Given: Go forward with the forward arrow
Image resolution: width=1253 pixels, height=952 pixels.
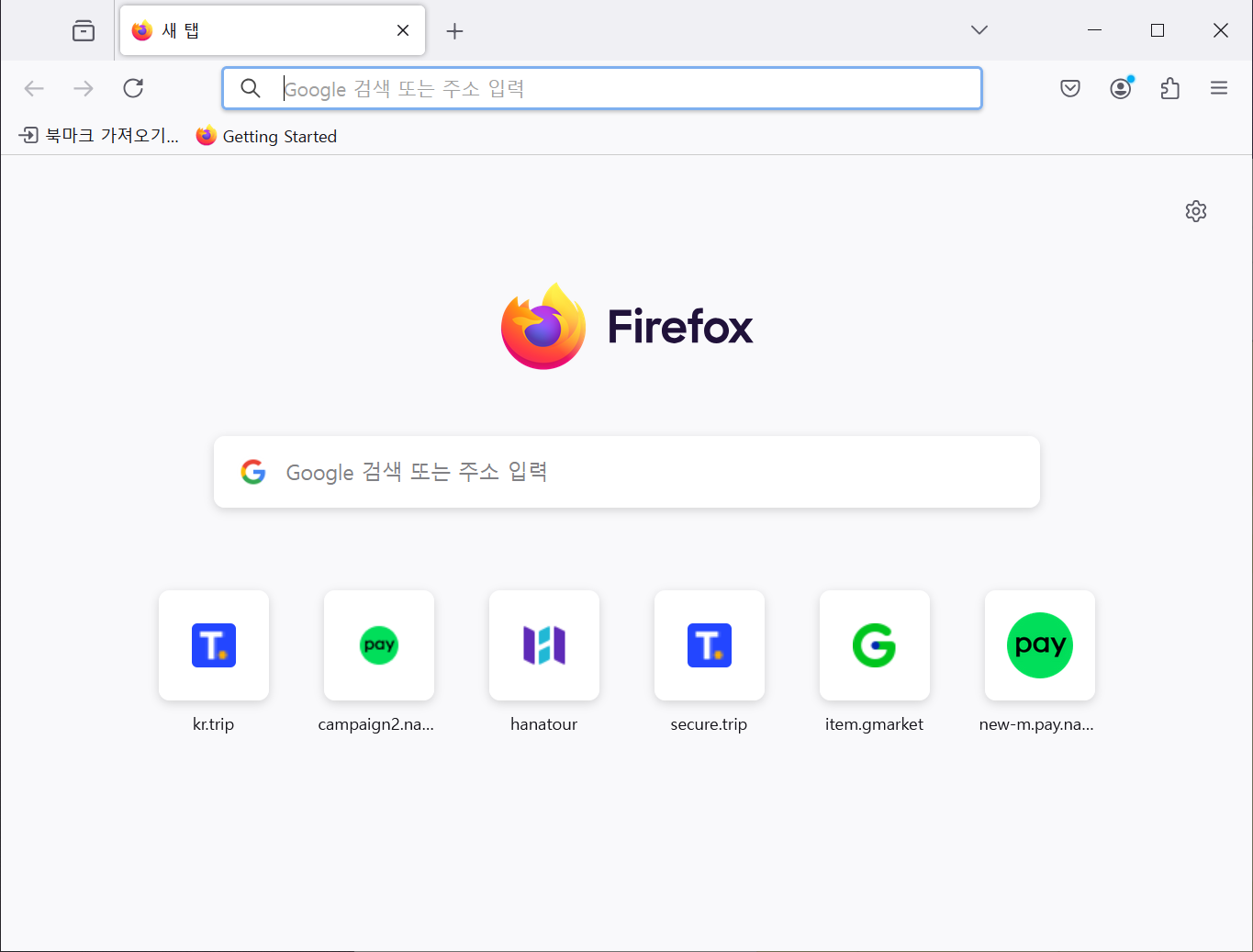Looking at the screenshot, I should (84, 88).
